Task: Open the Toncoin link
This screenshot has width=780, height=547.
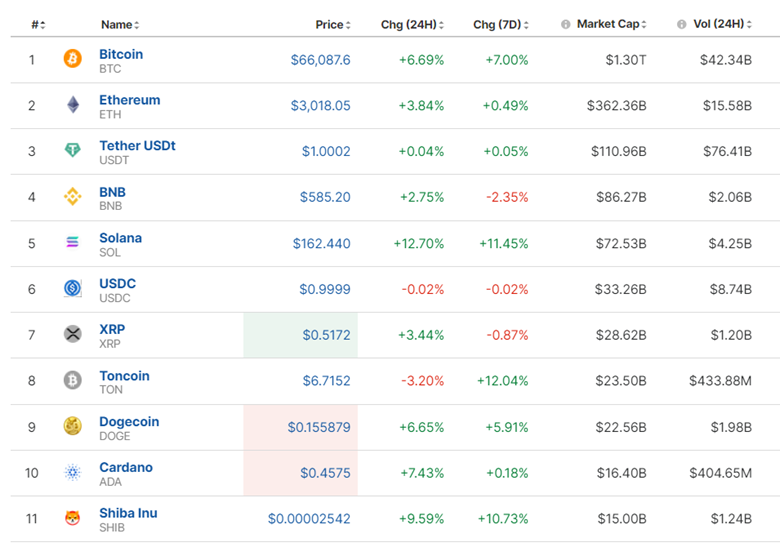Action: tap(124, 375)
